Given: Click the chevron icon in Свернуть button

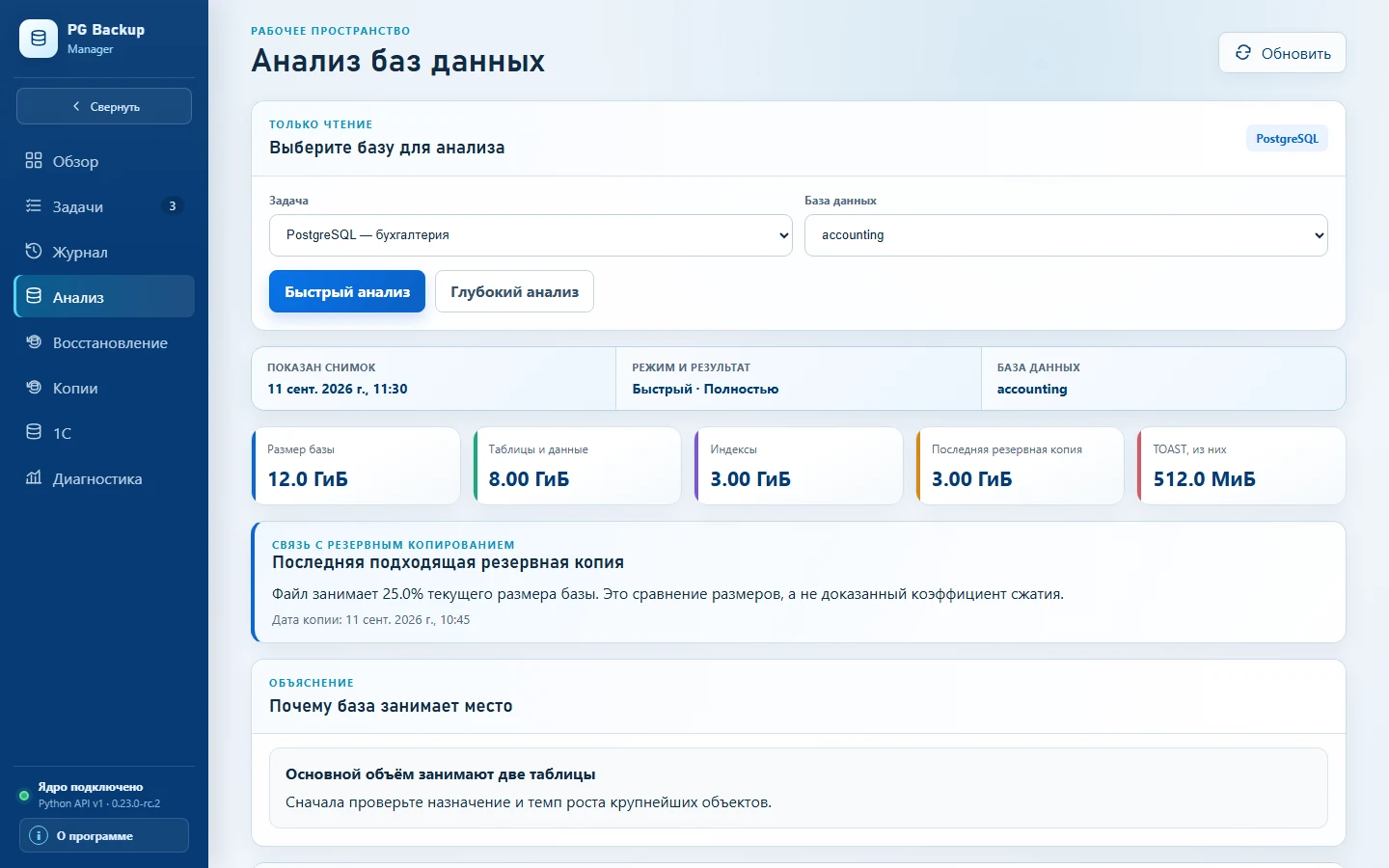Looking at the screenshot, I should (x=76, y=106).
